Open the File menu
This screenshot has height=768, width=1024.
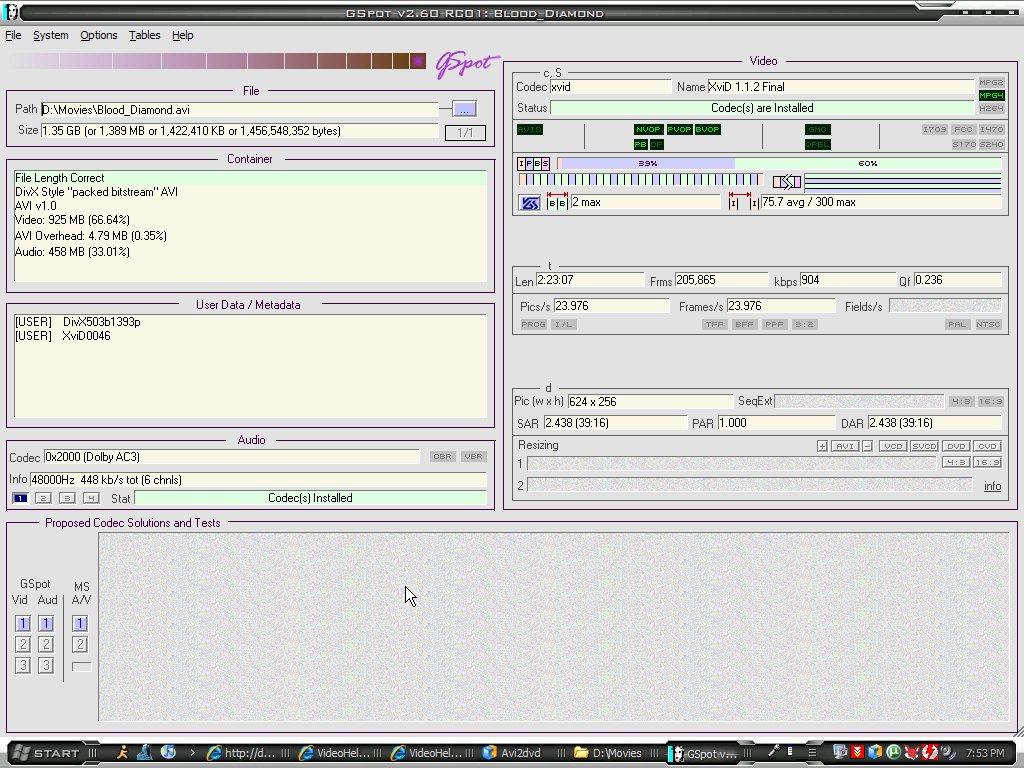(x=13, y=35)
